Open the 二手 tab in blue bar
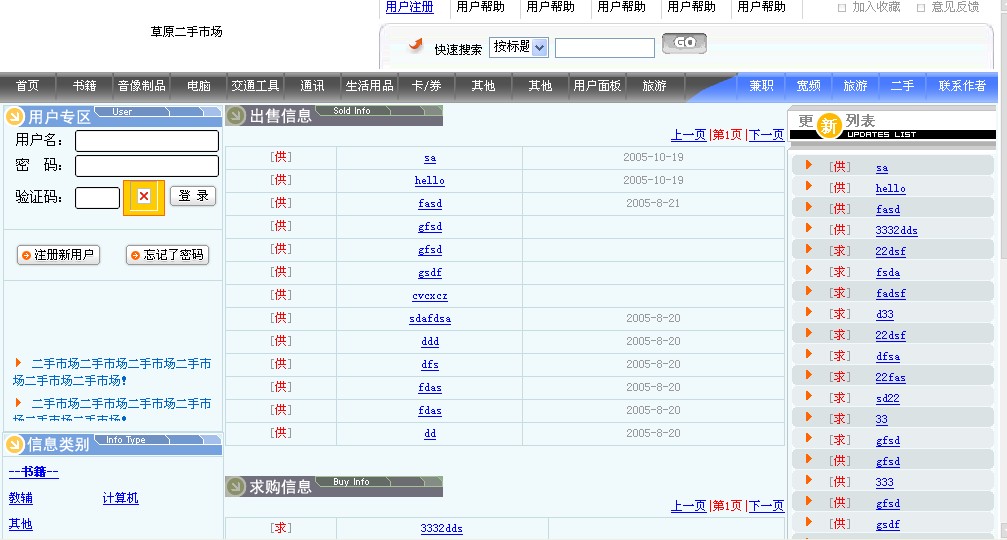This screenshot has width=1007, height=540. coord(902,86)
